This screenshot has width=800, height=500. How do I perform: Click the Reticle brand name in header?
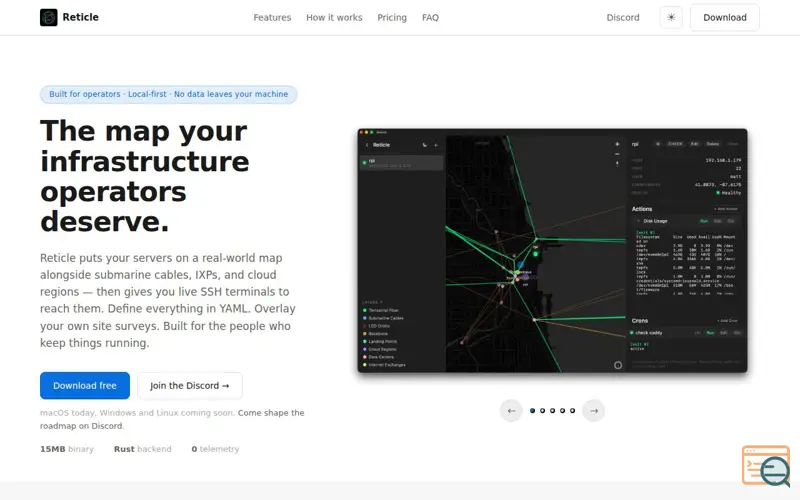coord(81,17)
